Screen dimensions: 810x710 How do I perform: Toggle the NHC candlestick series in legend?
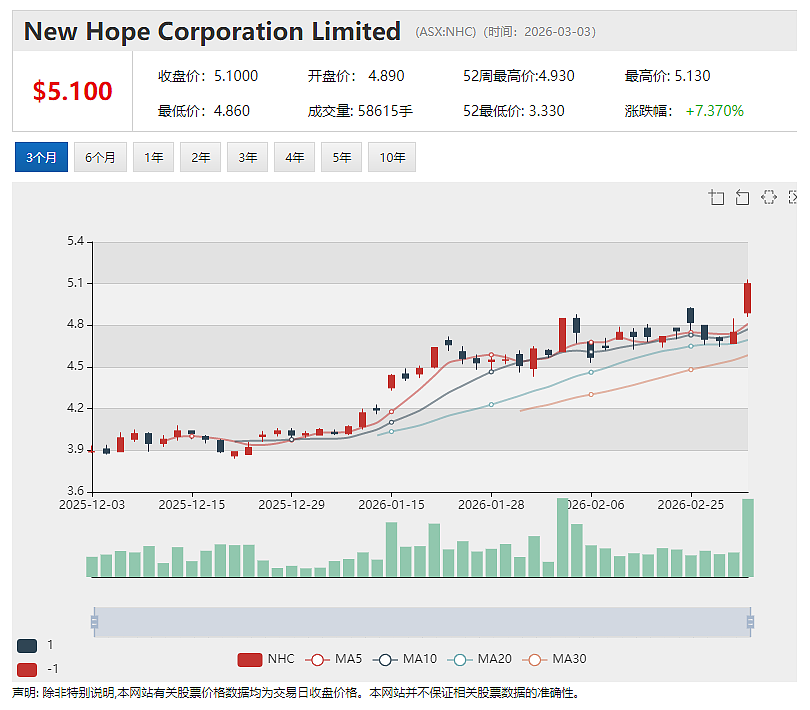pyautogui.click(x=266, y=659)
